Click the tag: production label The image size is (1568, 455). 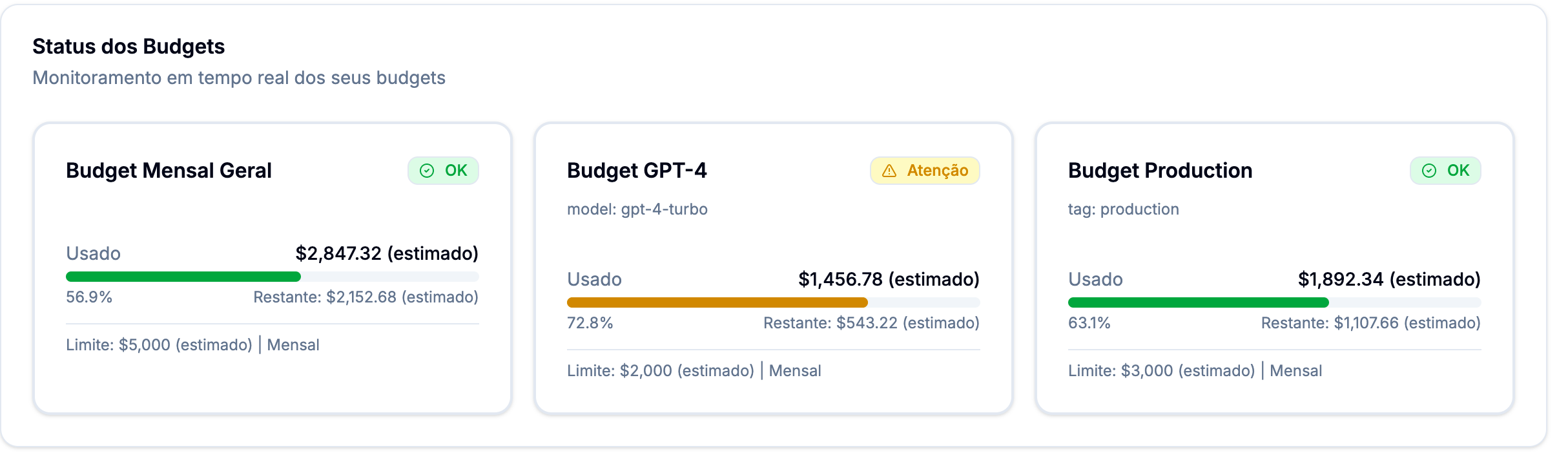click(x=1124, y=209)
